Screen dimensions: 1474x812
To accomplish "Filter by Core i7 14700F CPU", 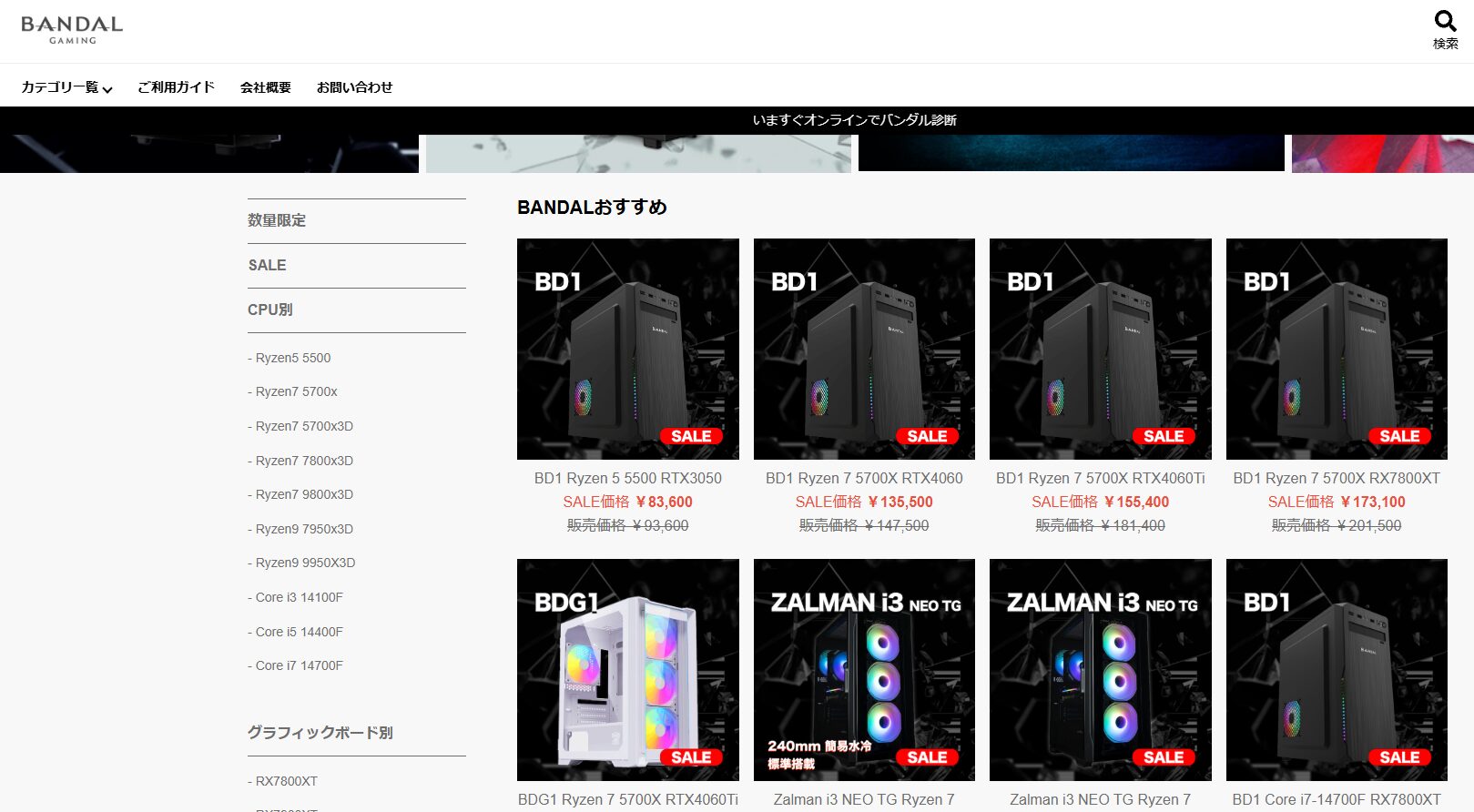I will point(296,665).
